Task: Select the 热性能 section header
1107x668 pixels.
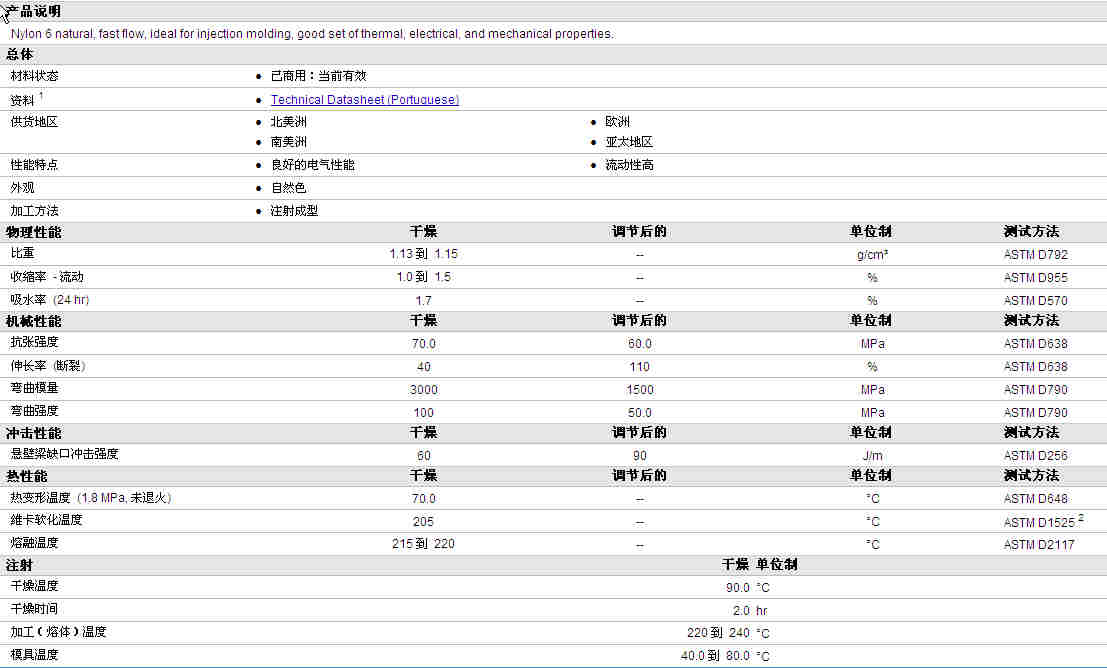Action: (x=26, y=476)
